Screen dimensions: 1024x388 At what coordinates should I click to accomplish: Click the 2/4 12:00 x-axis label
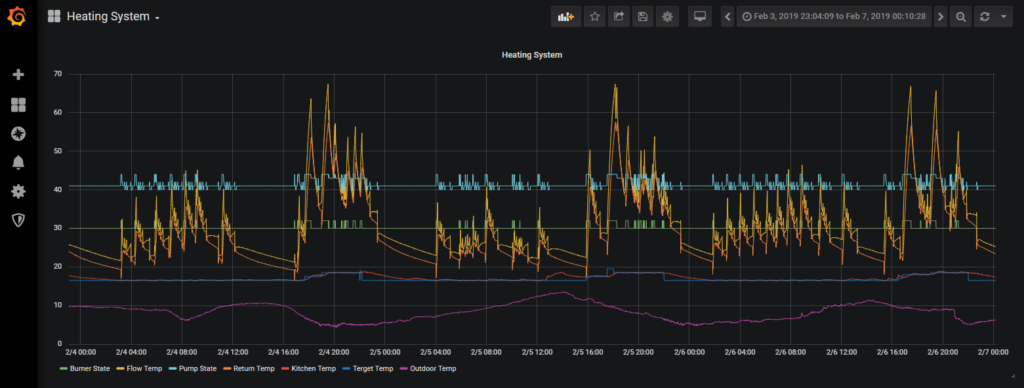click(233, 352)
